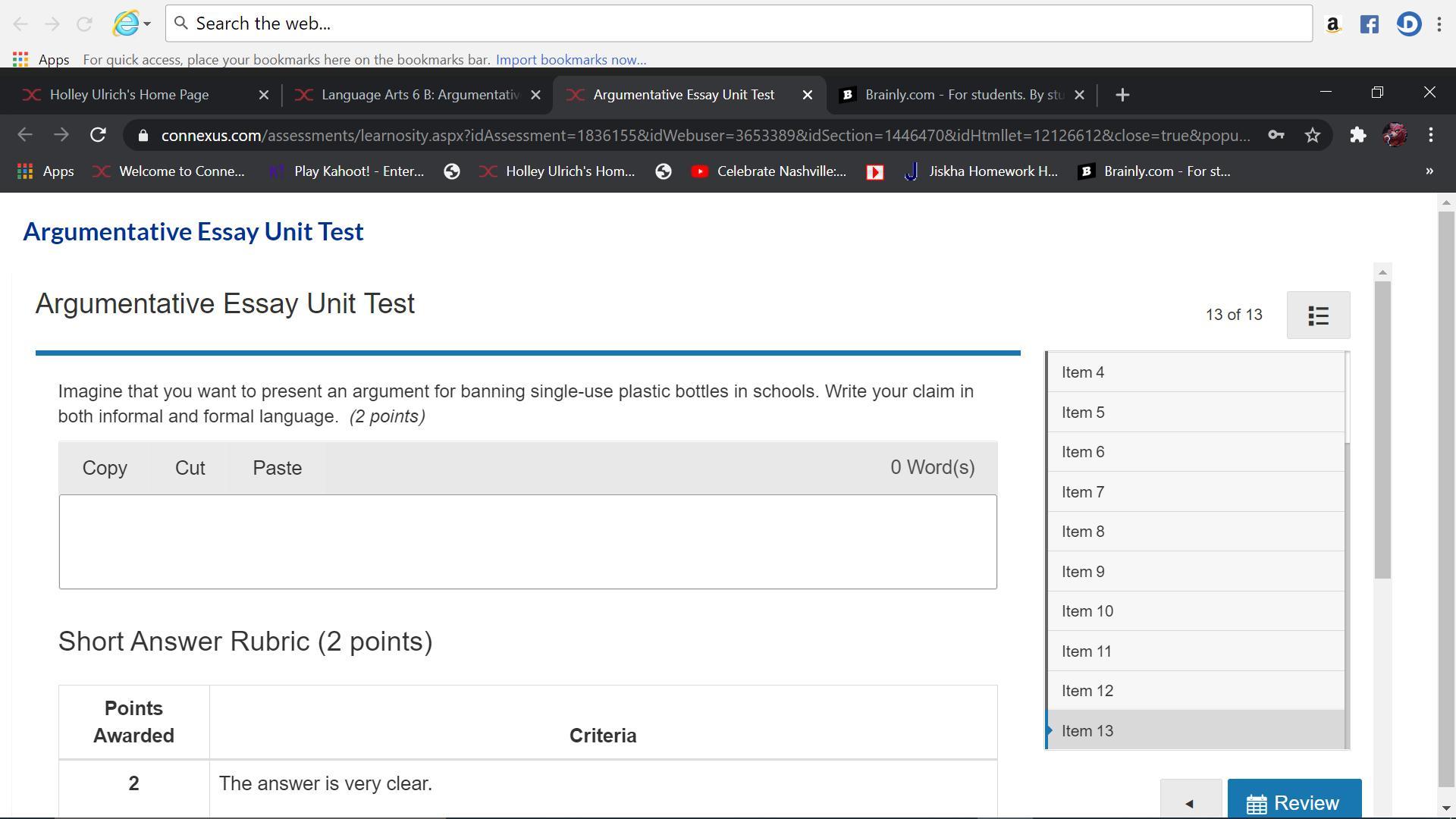Screen dimensions: 1456x819
Task: Reload the Connexus page
Action: point(98,136)
